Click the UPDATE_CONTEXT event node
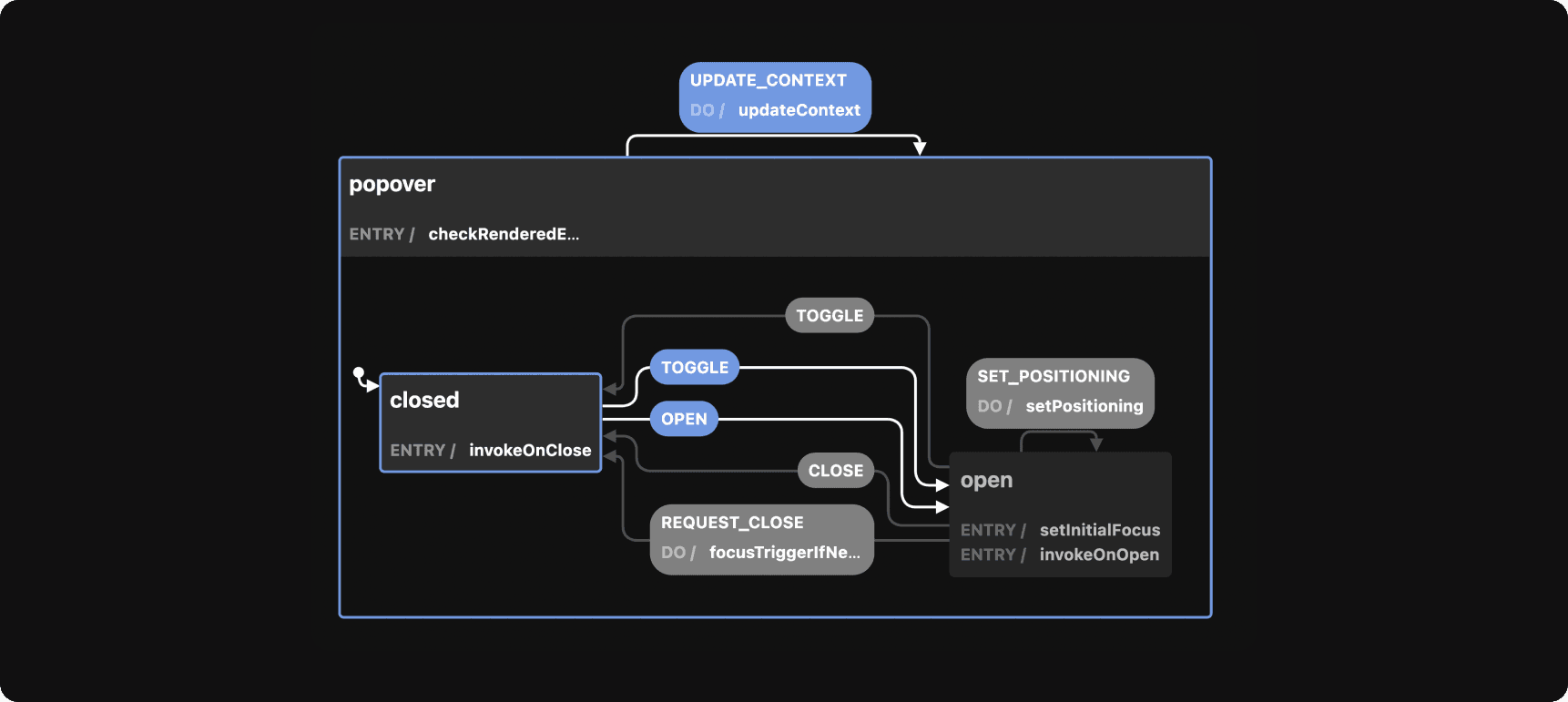 (x=775, y=97)
